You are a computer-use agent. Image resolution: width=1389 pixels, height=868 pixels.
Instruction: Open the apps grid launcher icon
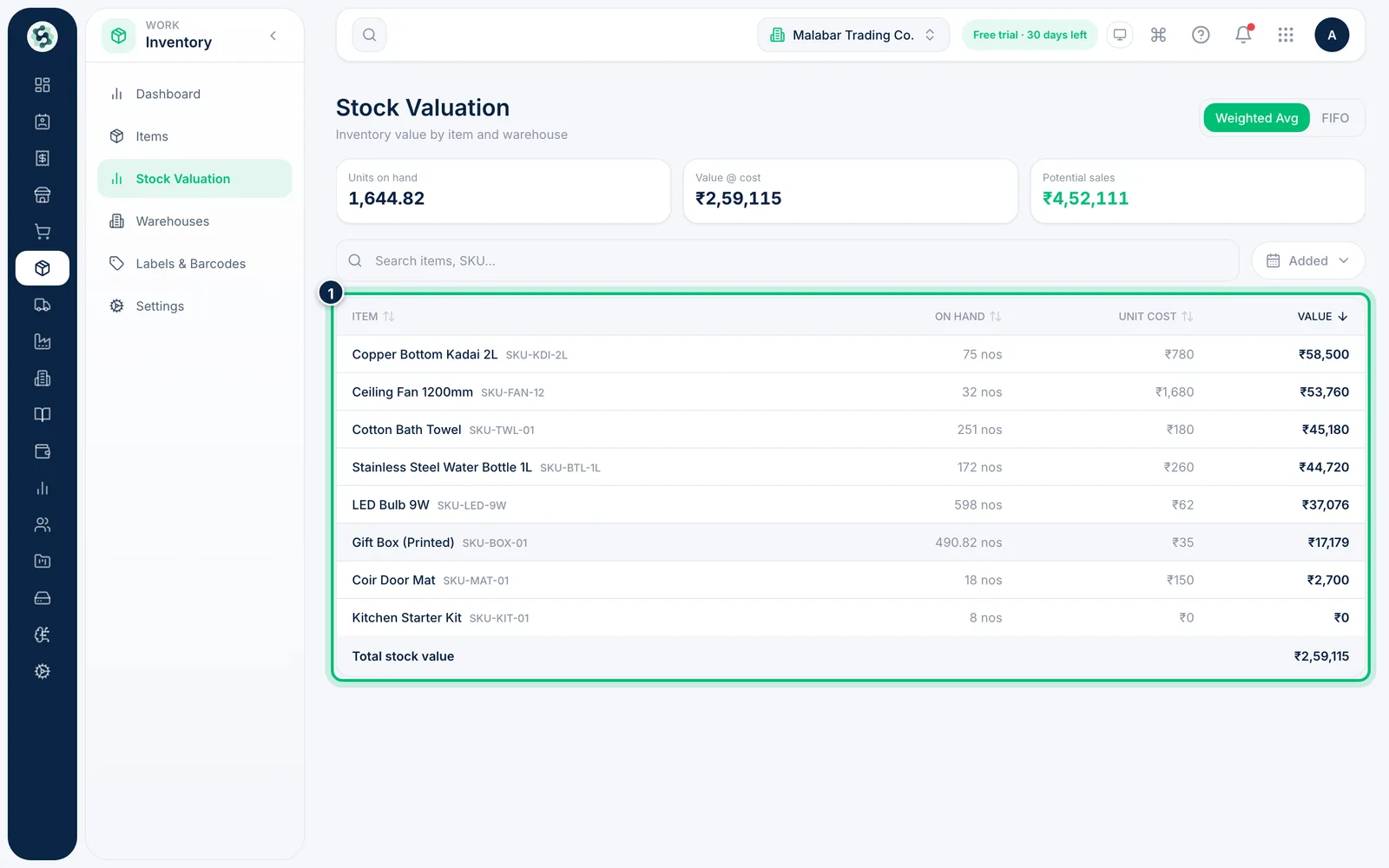tap(1286, 35)
